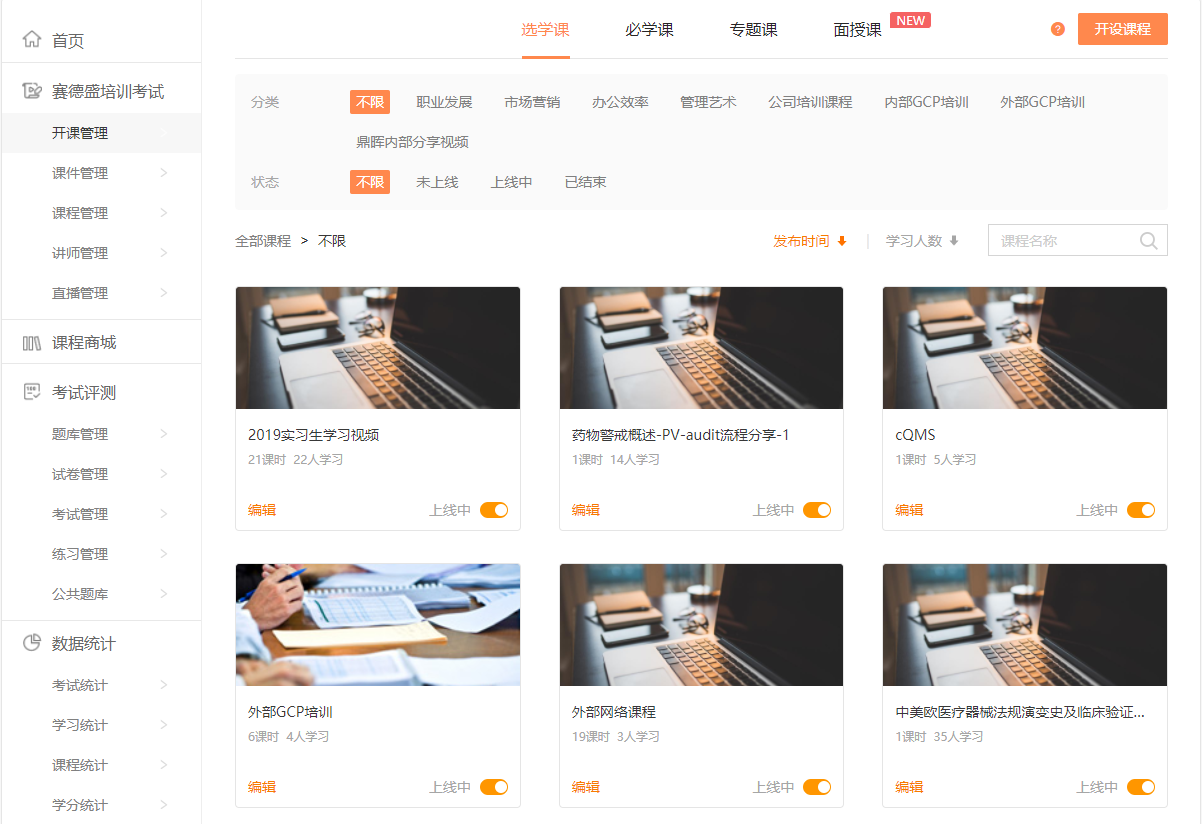1202x824 pixels.
Task: Click the 赛德盛培训考试 sidebar icon
Action: tap(32, 91)
